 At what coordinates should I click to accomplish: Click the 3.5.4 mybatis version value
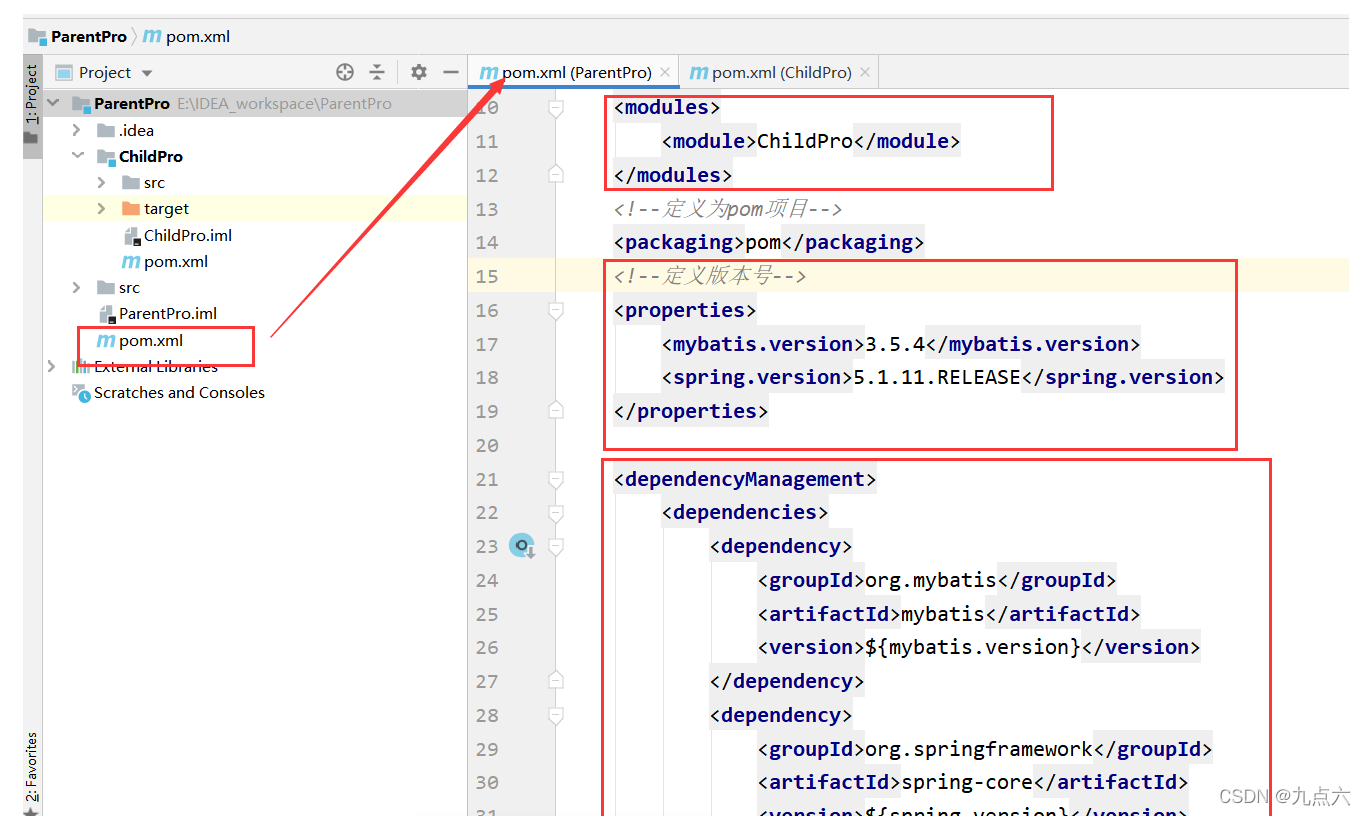click(x=896, y=344)
